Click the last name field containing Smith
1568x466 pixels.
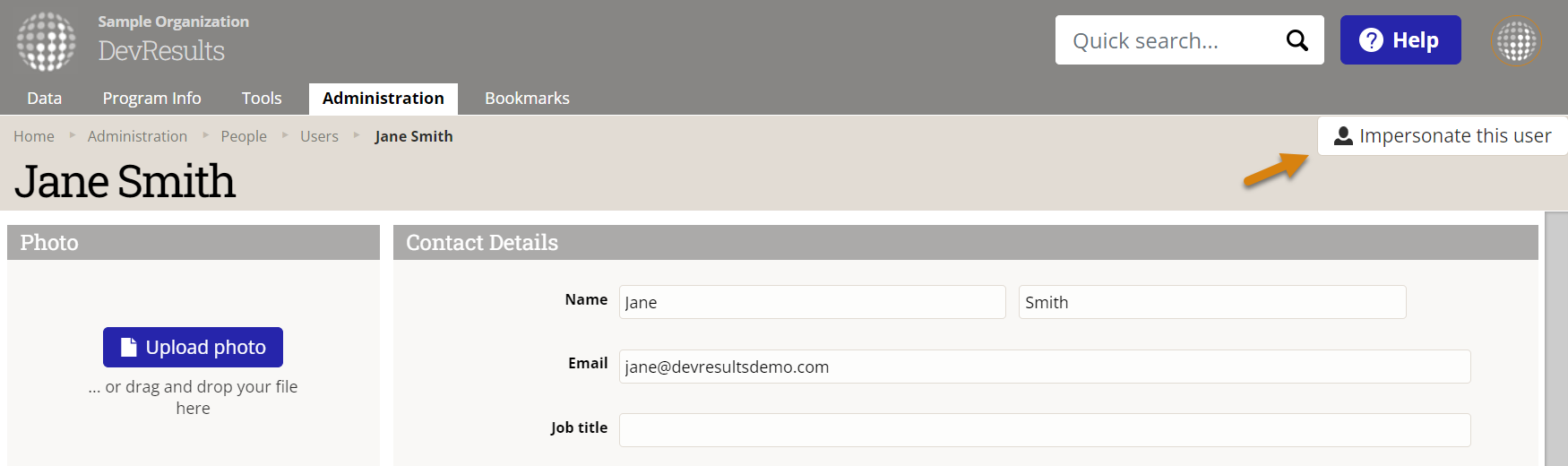point(1211,303)
